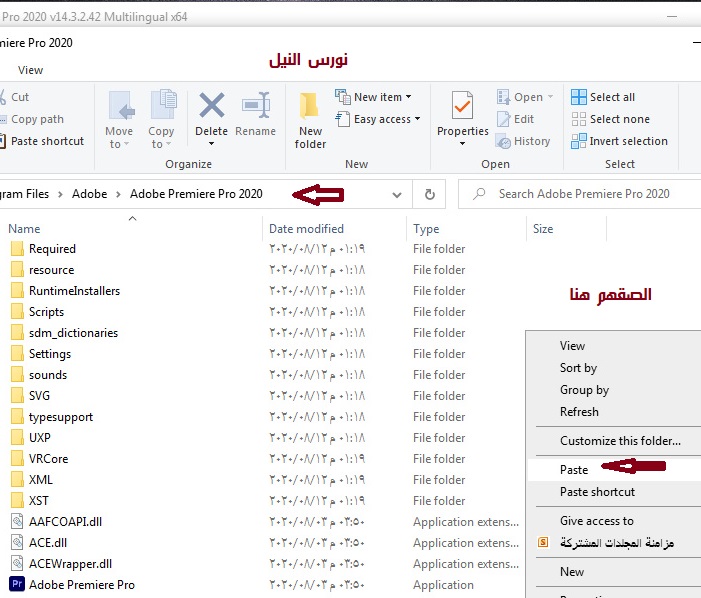Open the Move to menu
Viewport: 701px width, 598px height.
(119, 120)
